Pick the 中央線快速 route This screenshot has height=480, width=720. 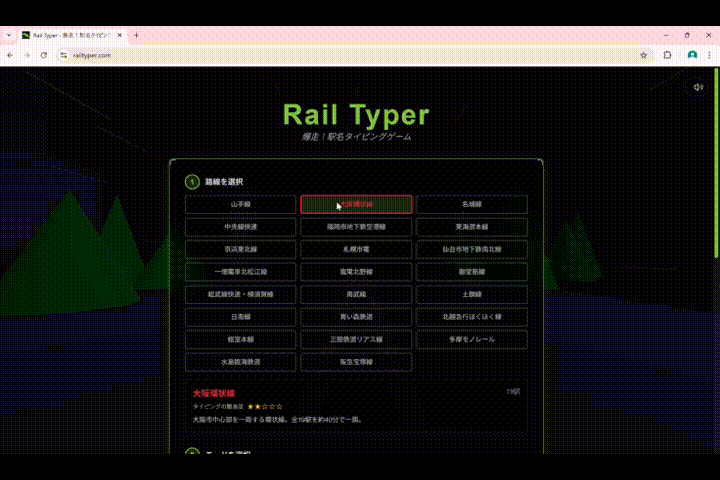pyautogui.click(x=240, y=227)
